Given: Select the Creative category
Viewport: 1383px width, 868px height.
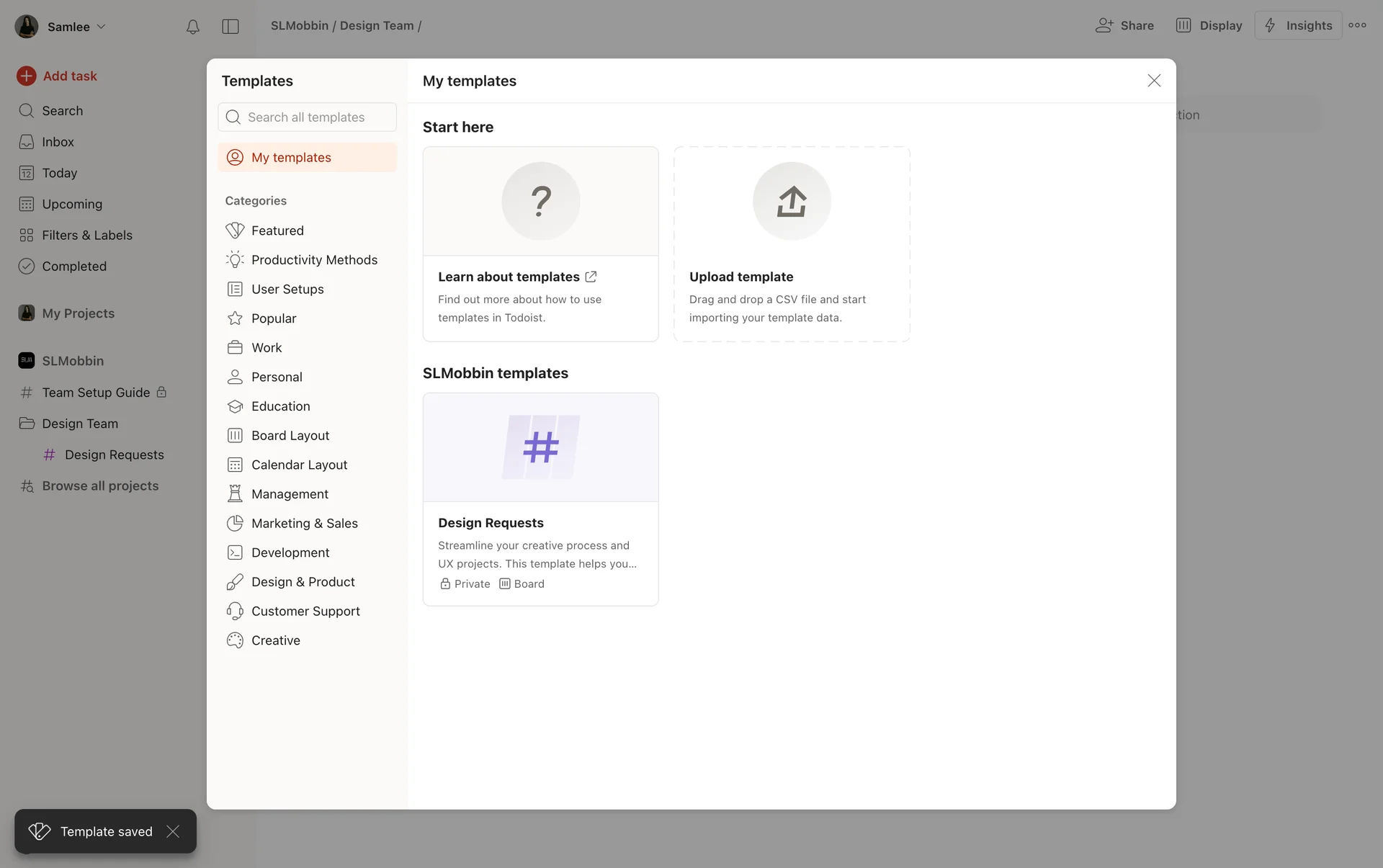Looking at the screenshot, I should coord(276,640).
